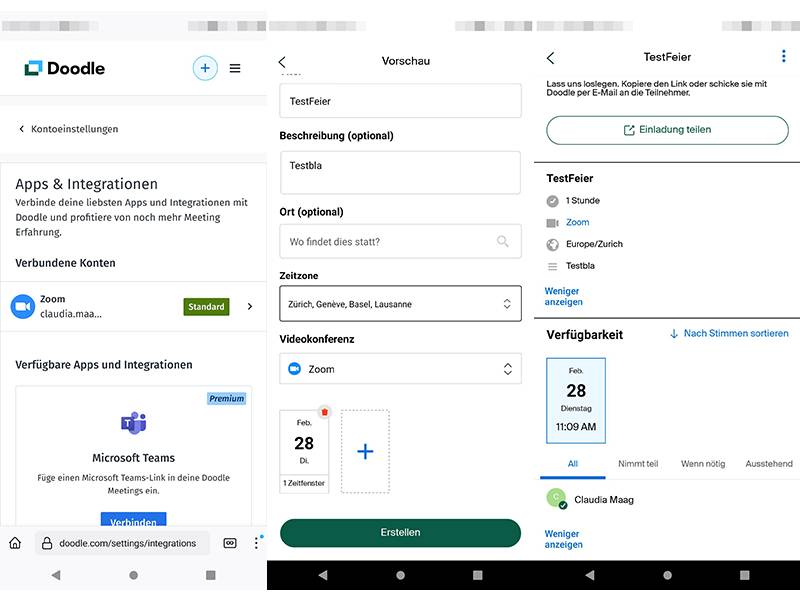Open the Chrome tab switcher icon
This screenshot has height=600, width=800.
[231, 543]
